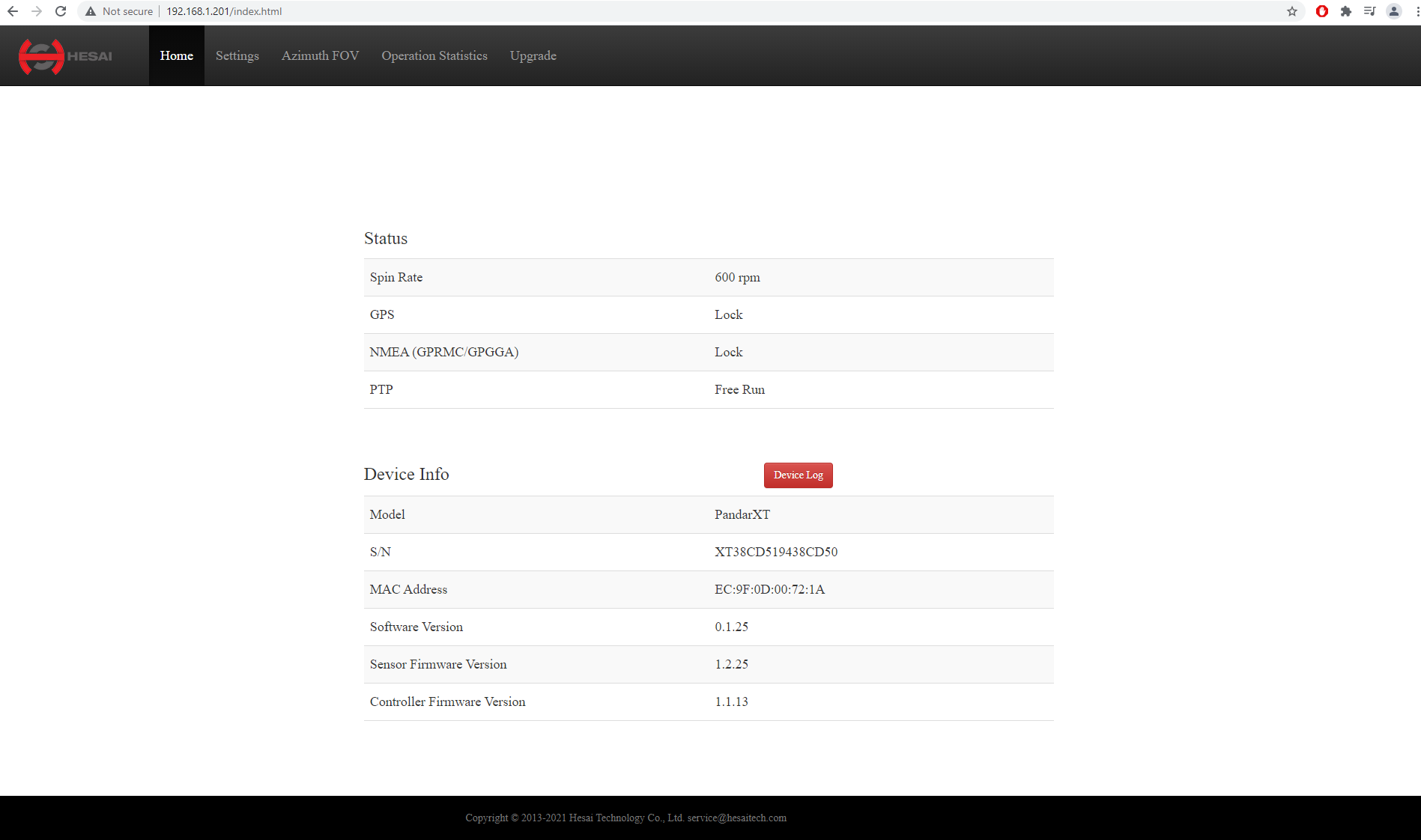1421x840 pixels.
Task: Open the browser three-dot menu
Action: coord(1417,11)
